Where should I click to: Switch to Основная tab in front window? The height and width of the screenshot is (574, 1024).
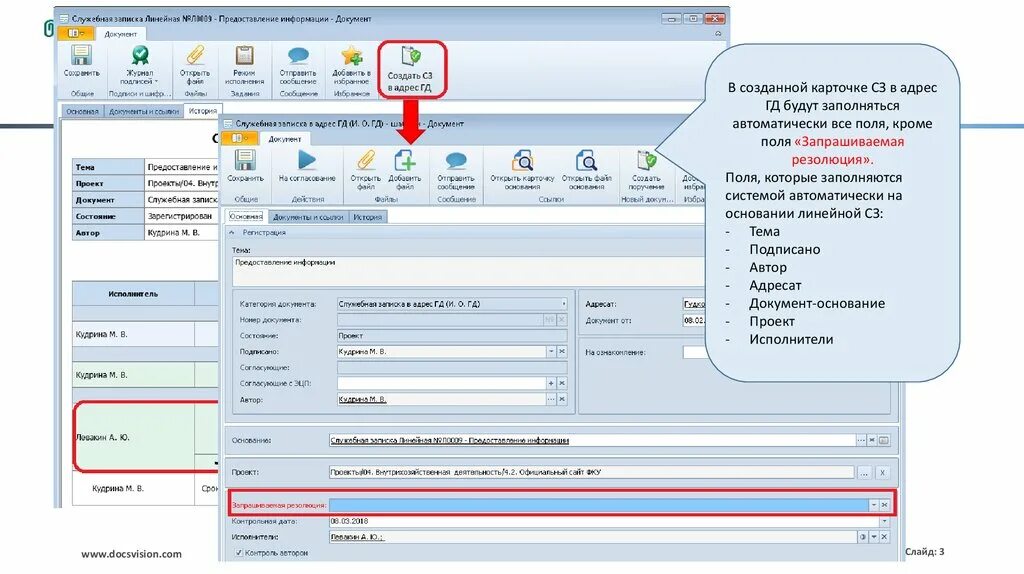coord(246,216)
